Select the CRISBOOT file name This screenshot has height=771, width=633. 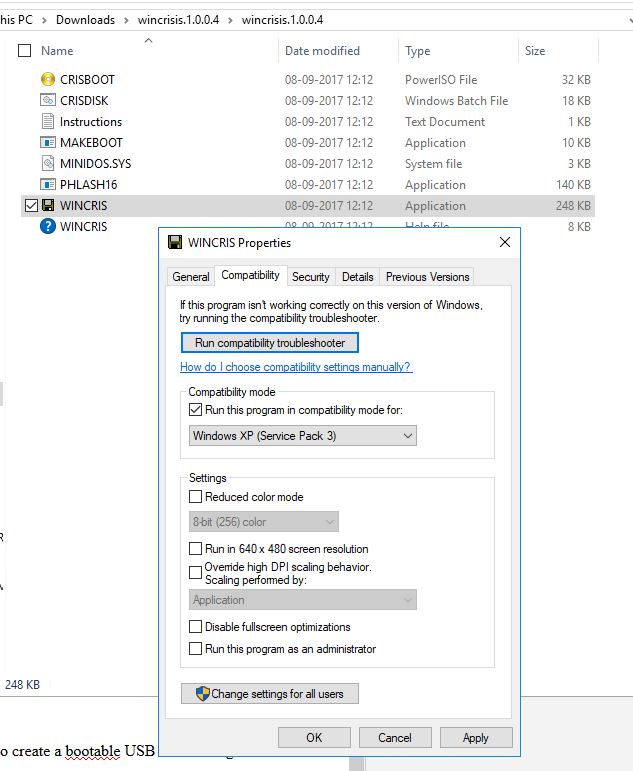[x=87, y=80]
